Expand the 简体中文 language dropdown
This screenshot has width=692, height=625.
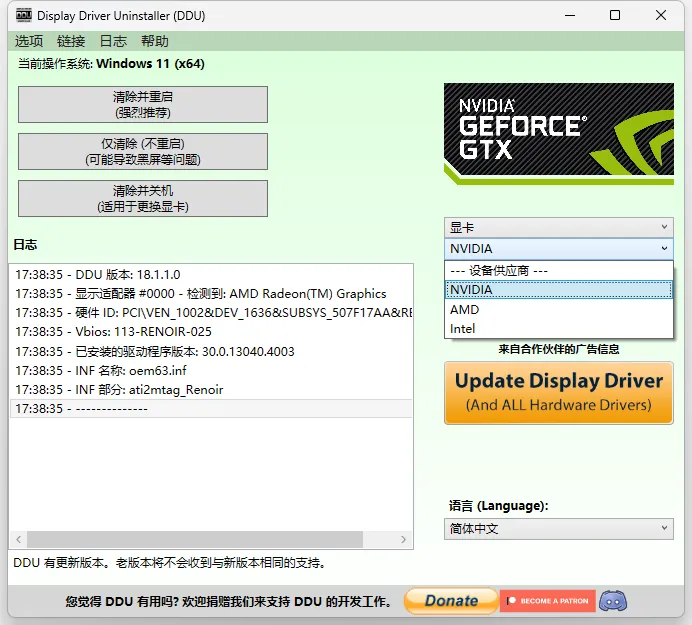558,528
